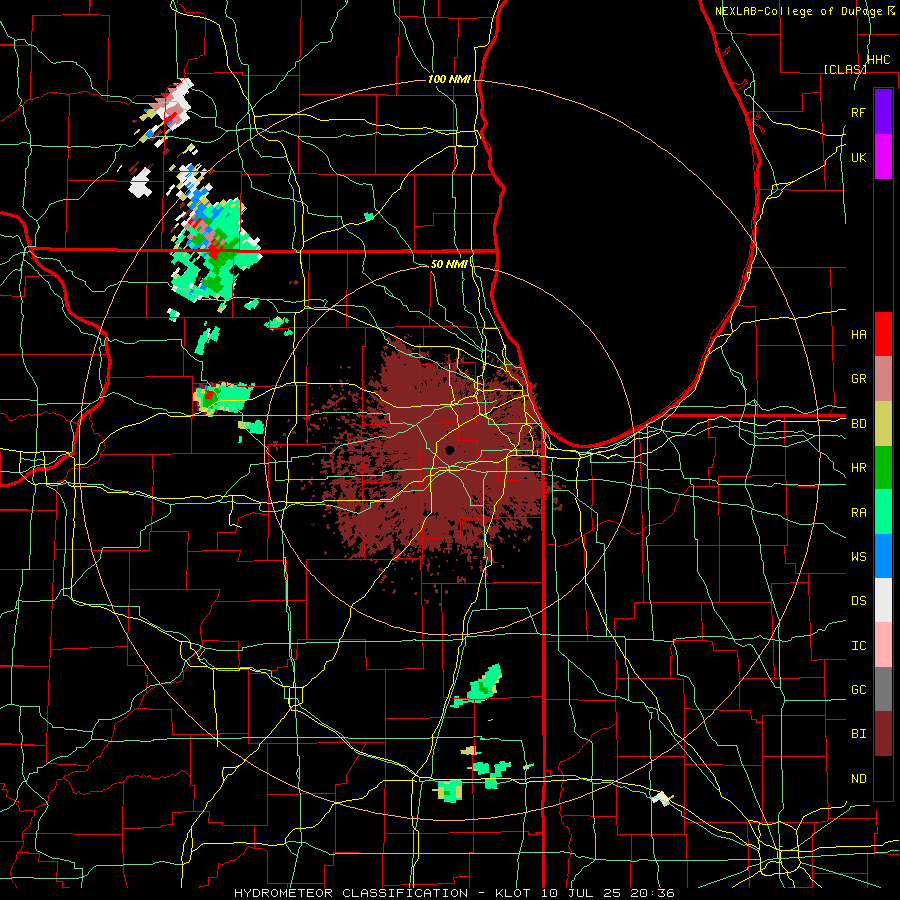
Task: Select the blue WS wet snow swatch
Action: pyautogui.click(x=883, y=556)
